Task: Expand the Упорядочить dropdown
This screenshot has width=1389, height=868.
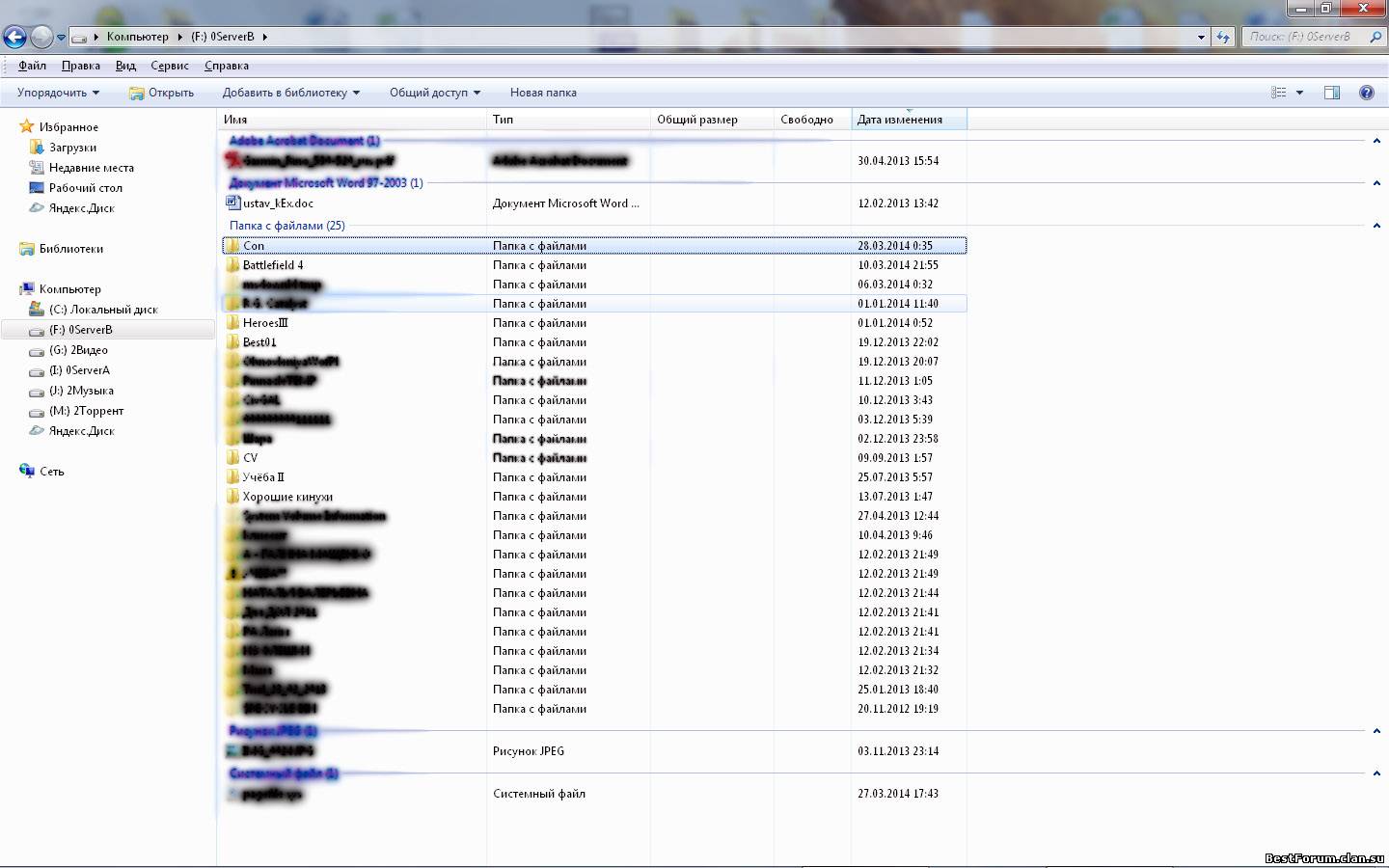Action: point(58,93)
